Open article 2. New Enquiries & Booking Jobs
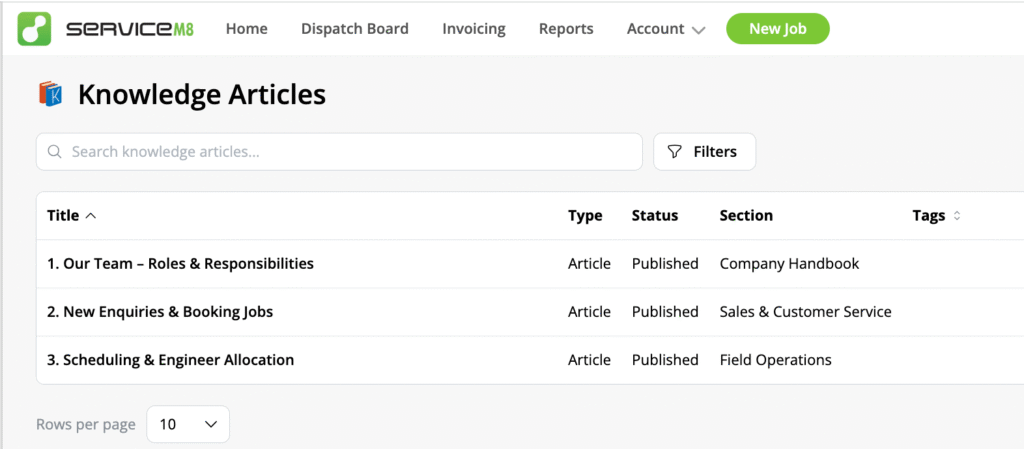 pos(160,312)
